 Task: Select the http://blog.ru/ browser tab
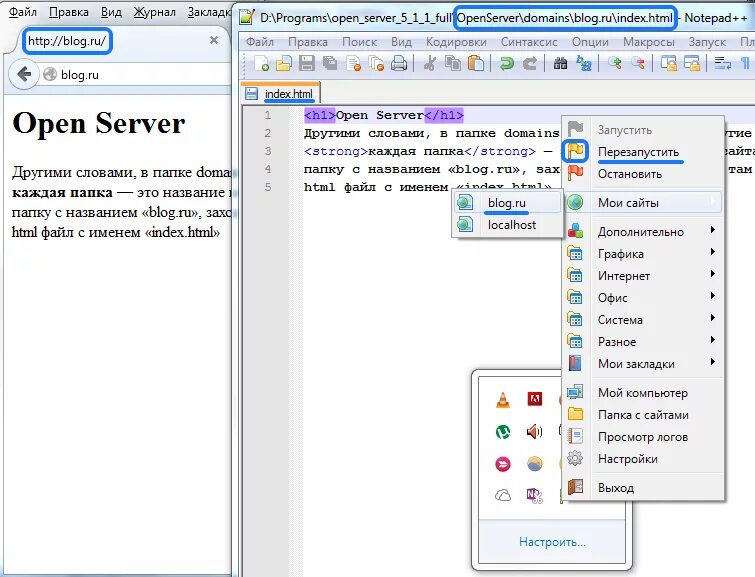click(x=118, y=40)
